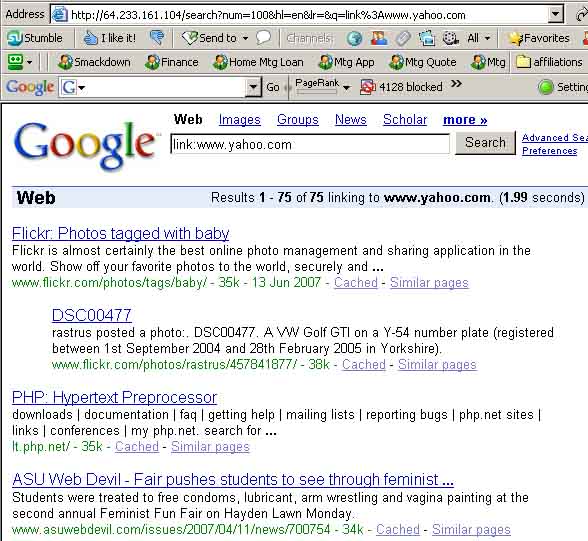Switch to the News search tab
Viewport: 588px width, 541px height.
pos(351,120)
